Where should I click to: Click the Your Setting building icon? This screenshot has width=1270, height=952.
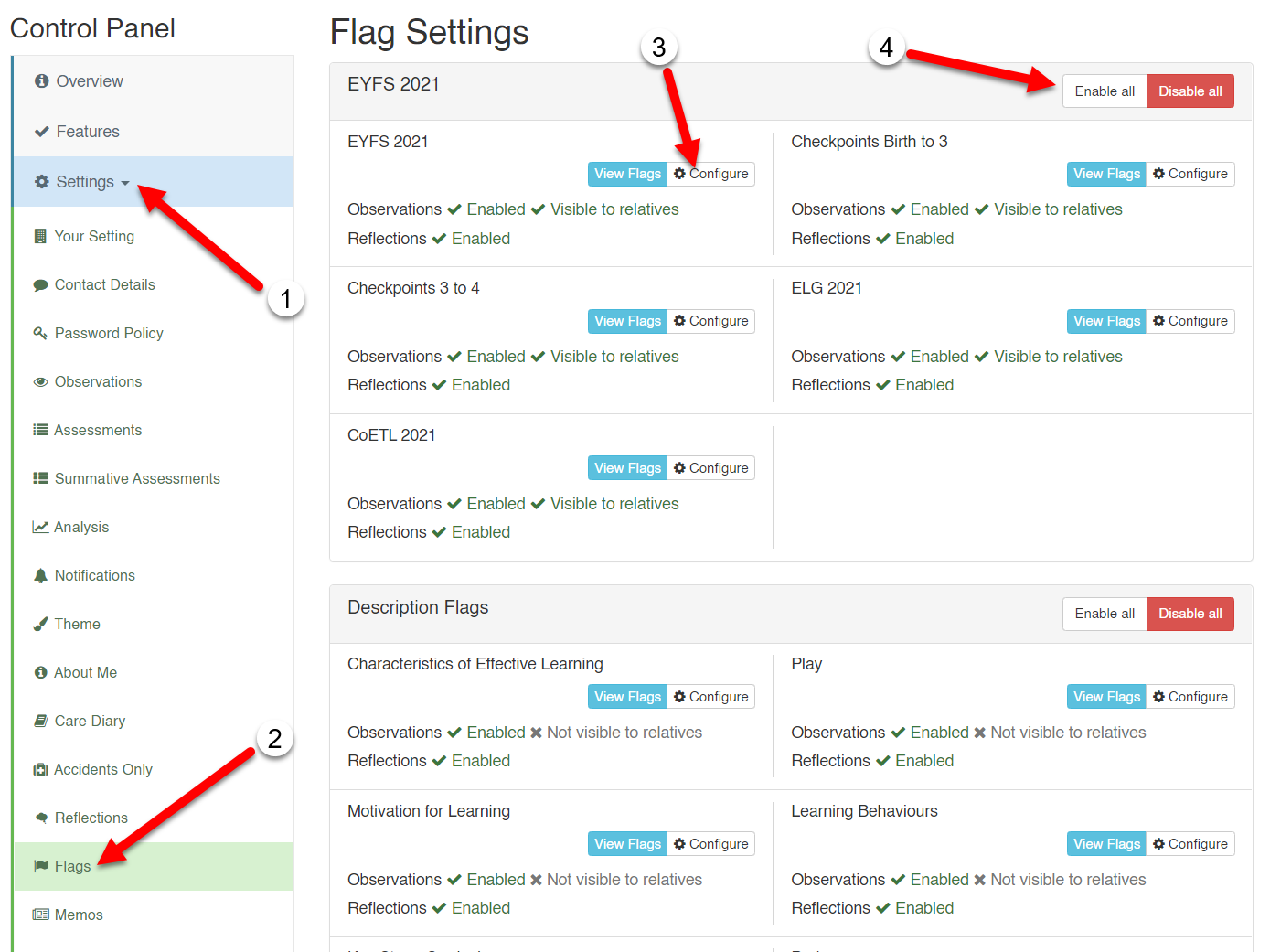(40, 236)
